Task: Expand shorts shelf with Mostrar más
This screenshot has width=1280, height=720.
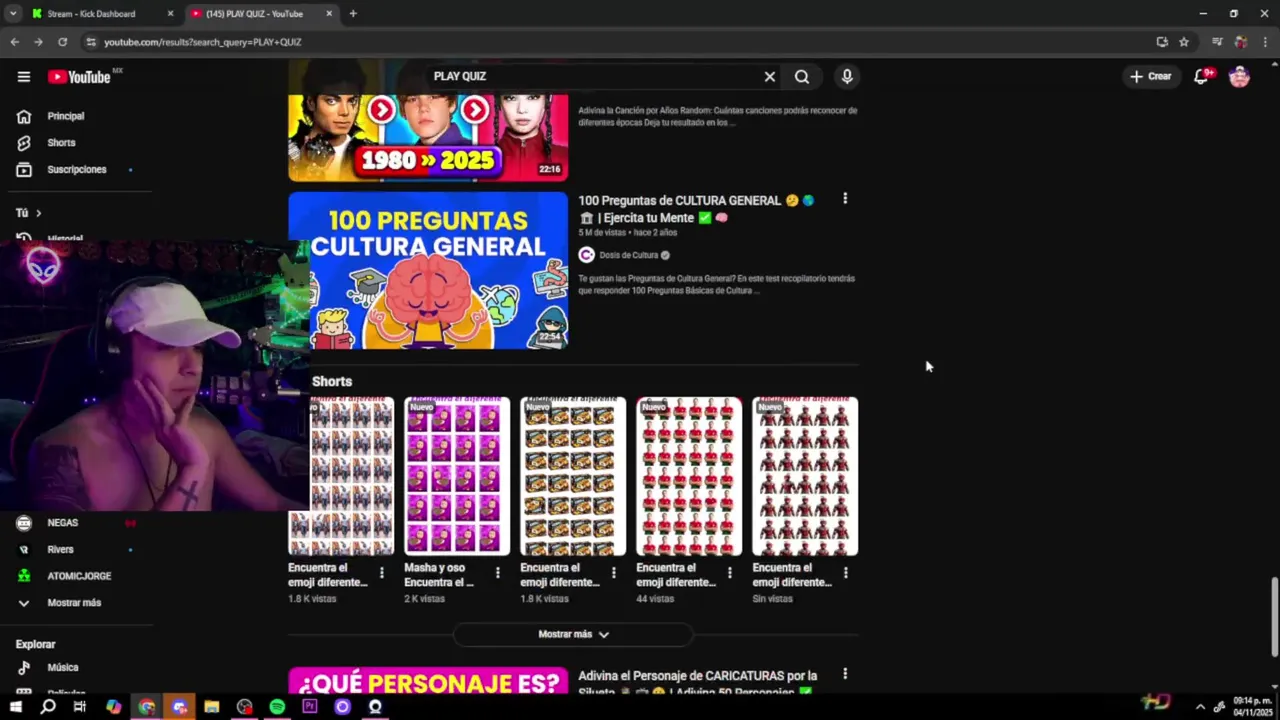Action: [573, 634]
